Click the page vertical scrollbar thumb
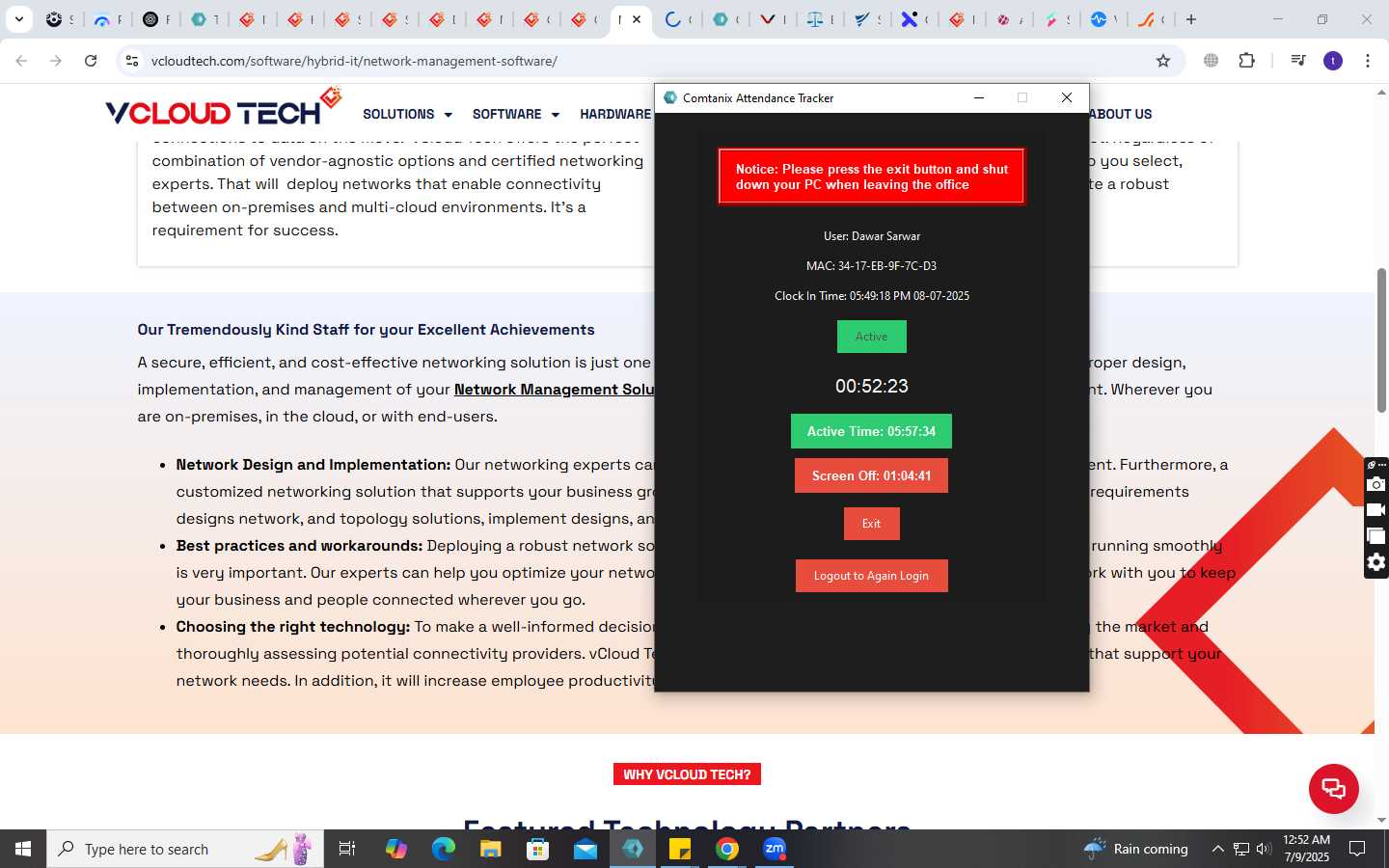This screenshot has height=868, width=1389. tap(1381, 340)
